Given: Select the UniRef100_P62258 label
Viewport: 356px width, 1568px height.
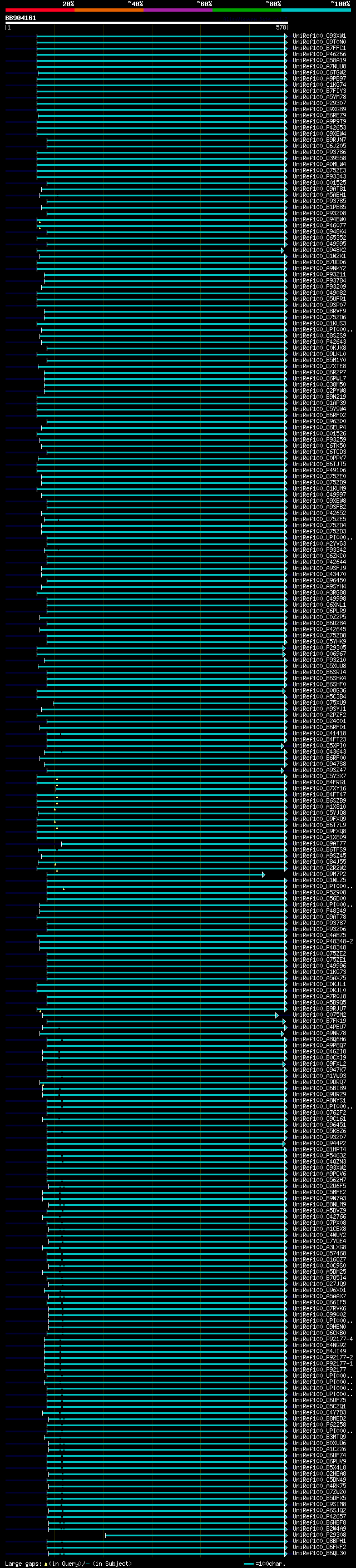Looking at the screenshot, I should (x=319, y=1425).
